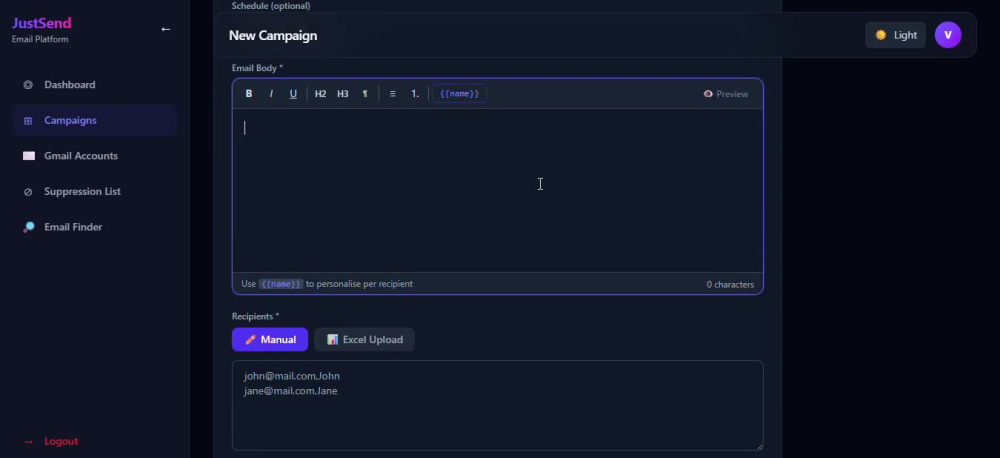Click the Email Body label
The height and width of the screenshot is (458, 1000).
pos(257,68)
